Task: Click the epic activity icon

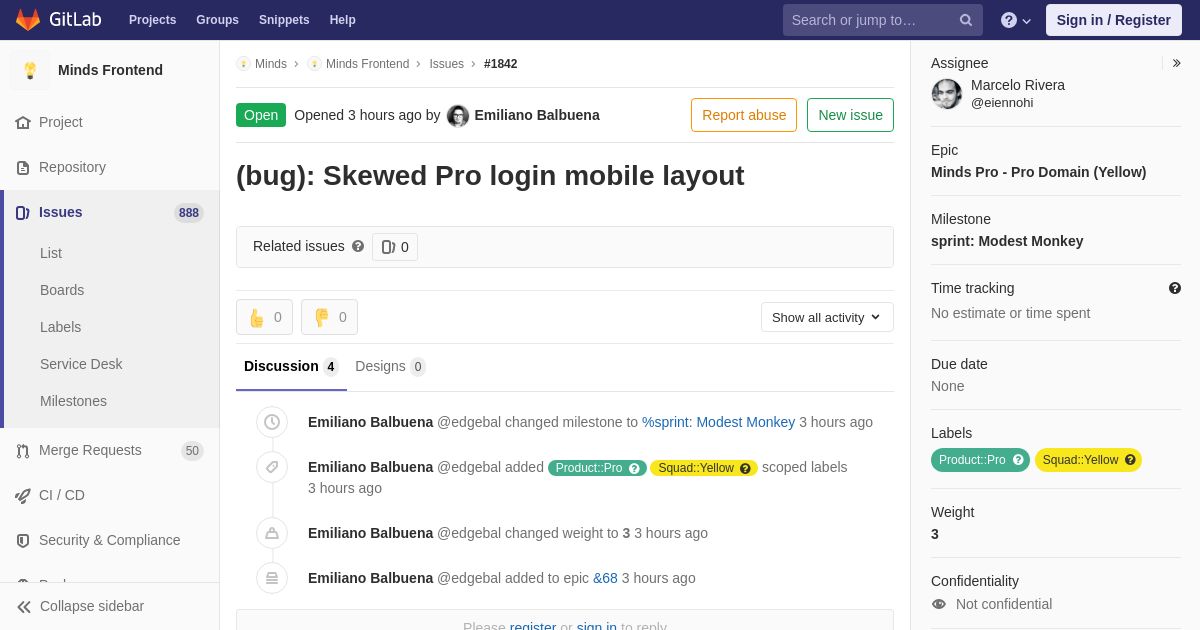Action: click(x=272, y=578)
